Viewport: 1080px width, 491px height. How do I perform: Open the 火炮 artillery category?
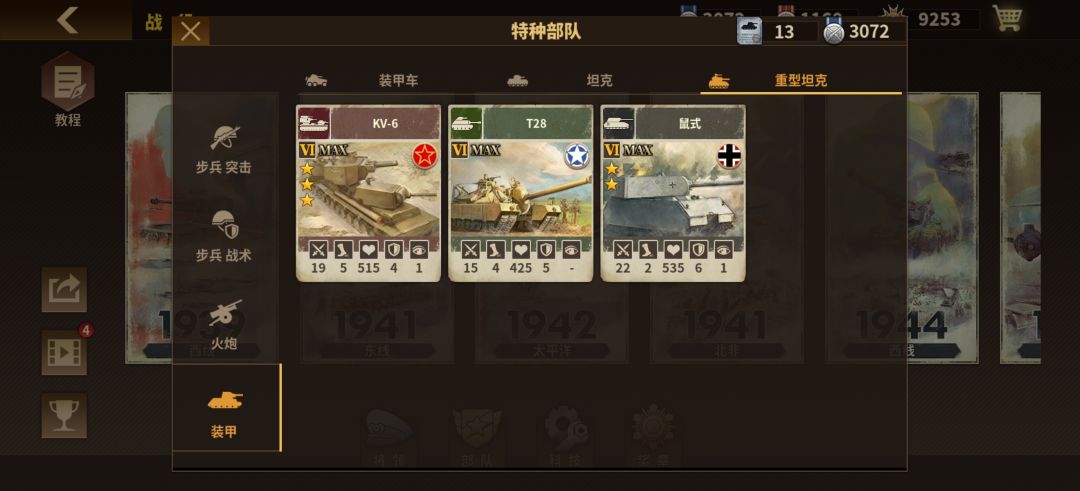(224, 324)
